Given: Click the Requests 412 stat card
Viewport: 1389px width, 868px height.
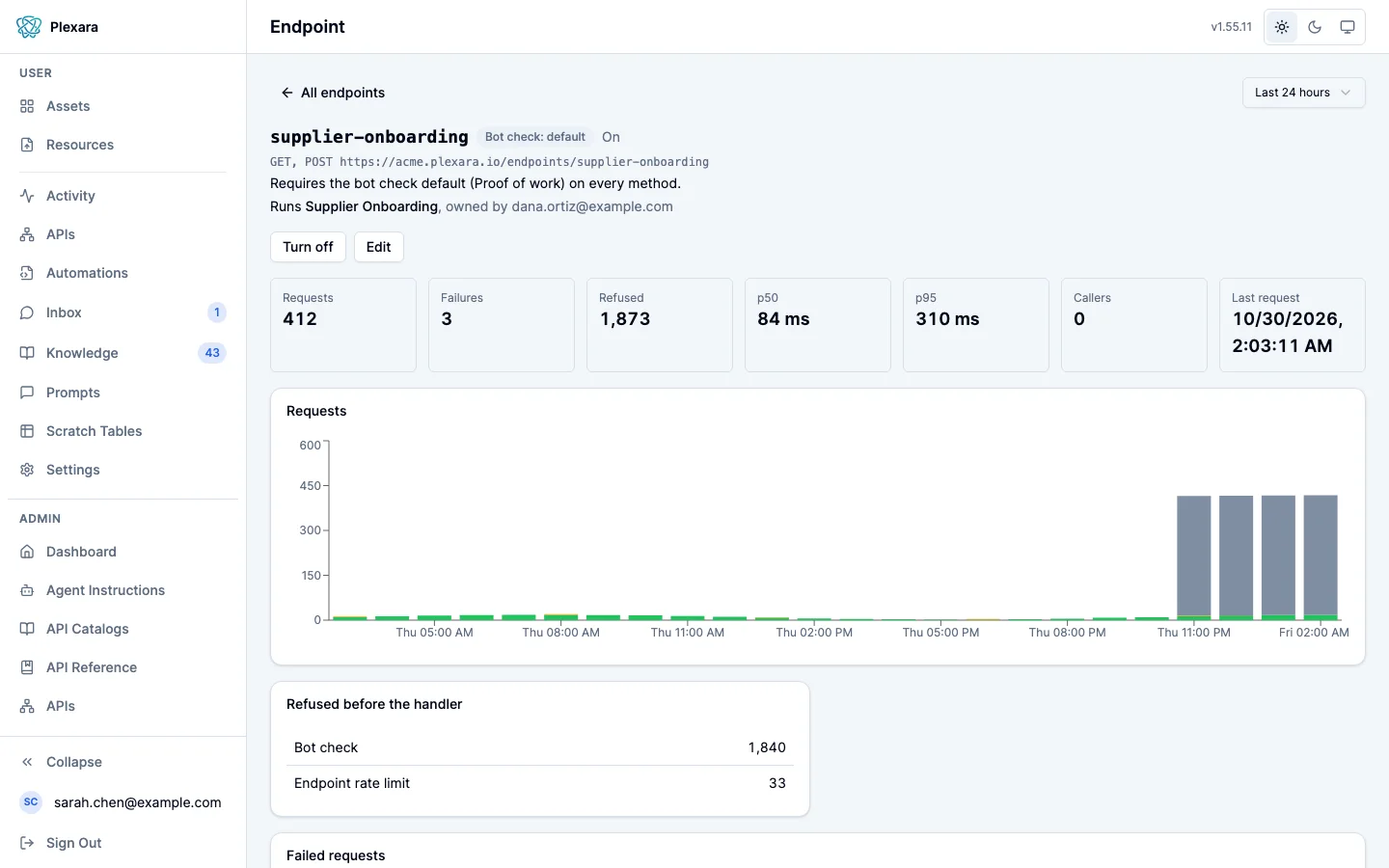Looking at the screenshot, I should point(343,325).
